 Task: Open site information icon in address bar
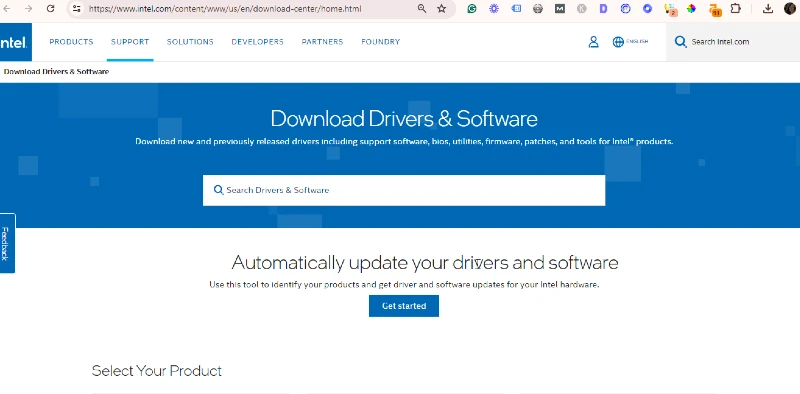click(77, 9)
